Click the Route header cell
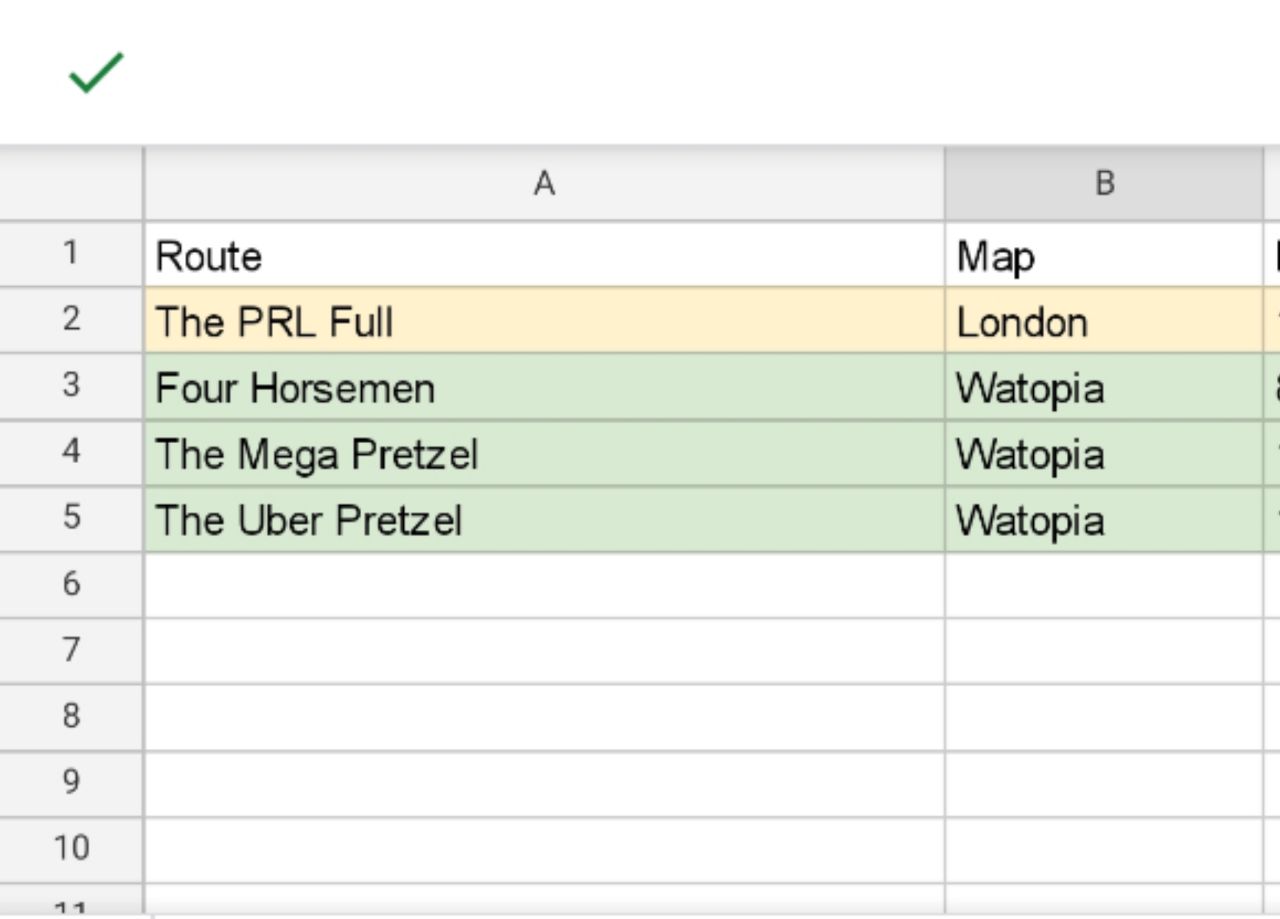Viewport: 1280px width, 919px height. 544,254
